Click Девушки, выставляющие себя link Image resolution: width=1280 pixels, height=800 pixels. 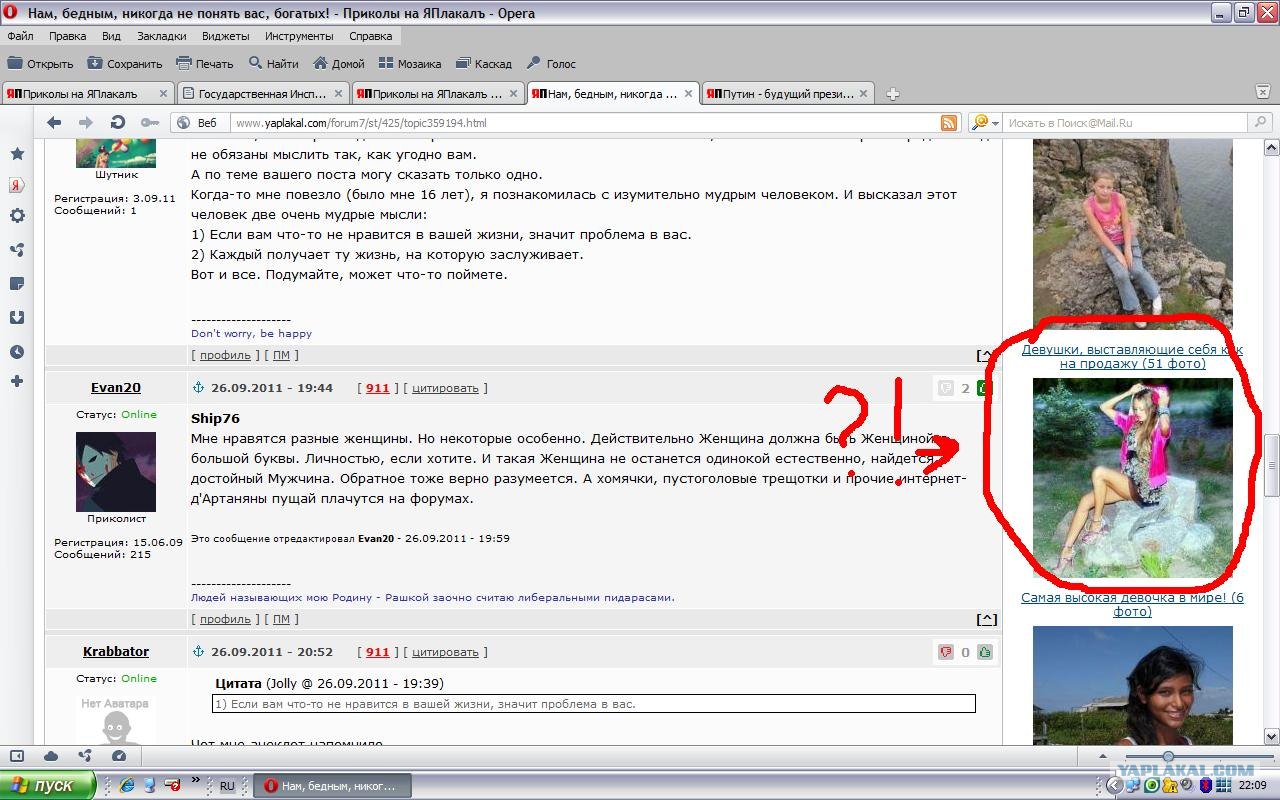1132,356
